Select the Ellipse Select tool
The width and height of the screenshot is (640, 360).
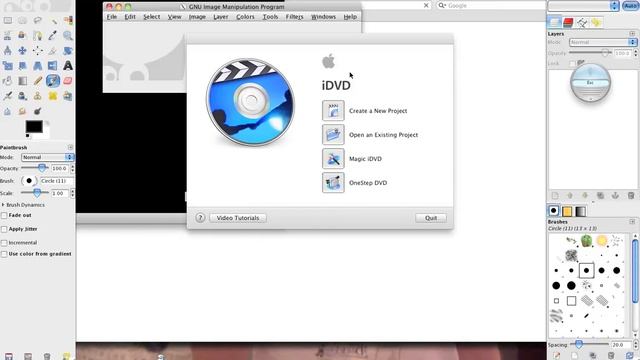point(22,20)
